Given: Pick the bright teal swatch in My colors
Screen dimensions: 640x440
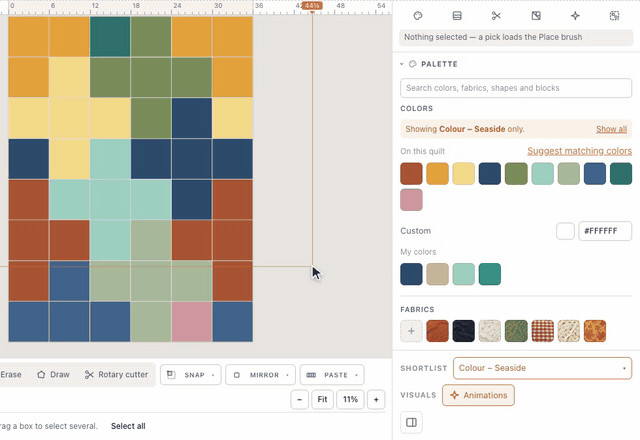Looking at the screenshot, I should coord(490,274).
